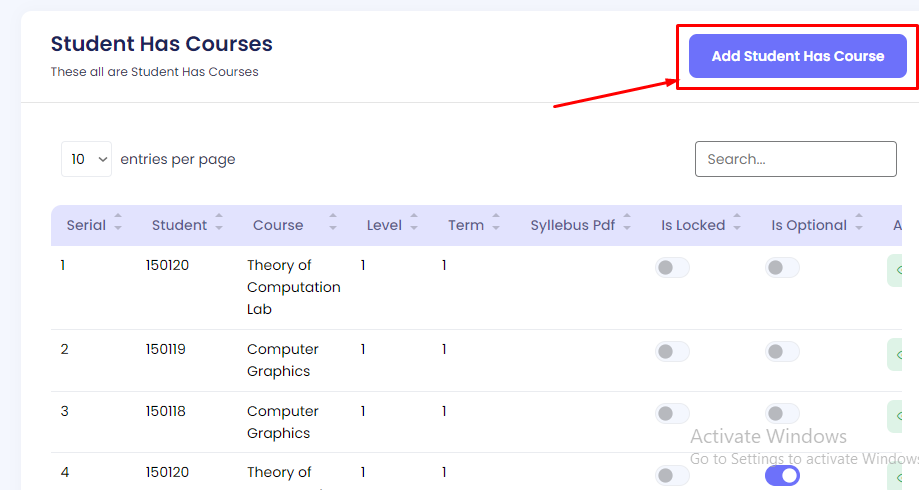Disable the Is Optional toggle for serial 4
This screenshot has height=490, width=919.
click(782, 475)
